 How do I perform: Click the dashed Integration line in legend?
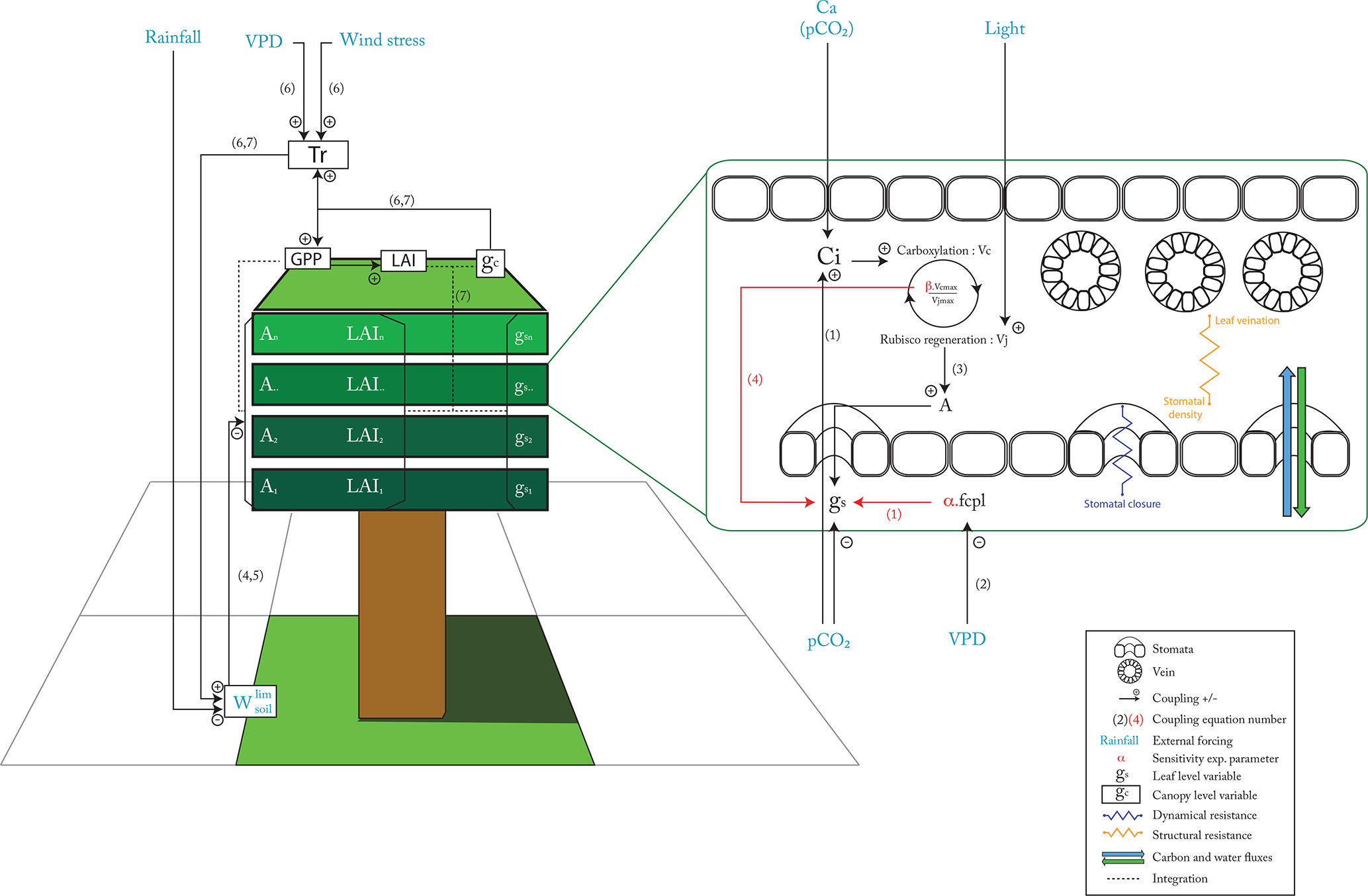coord(1122,879)
